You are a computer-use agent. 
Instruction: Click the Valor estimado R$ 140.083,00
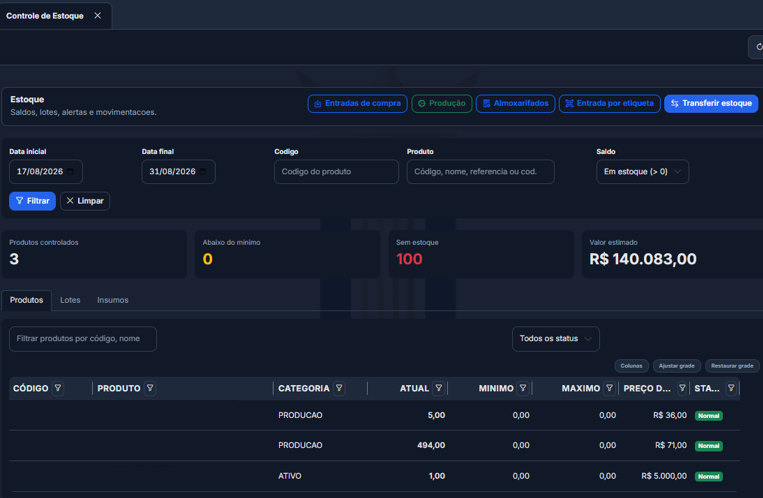[x=643, y=259]
